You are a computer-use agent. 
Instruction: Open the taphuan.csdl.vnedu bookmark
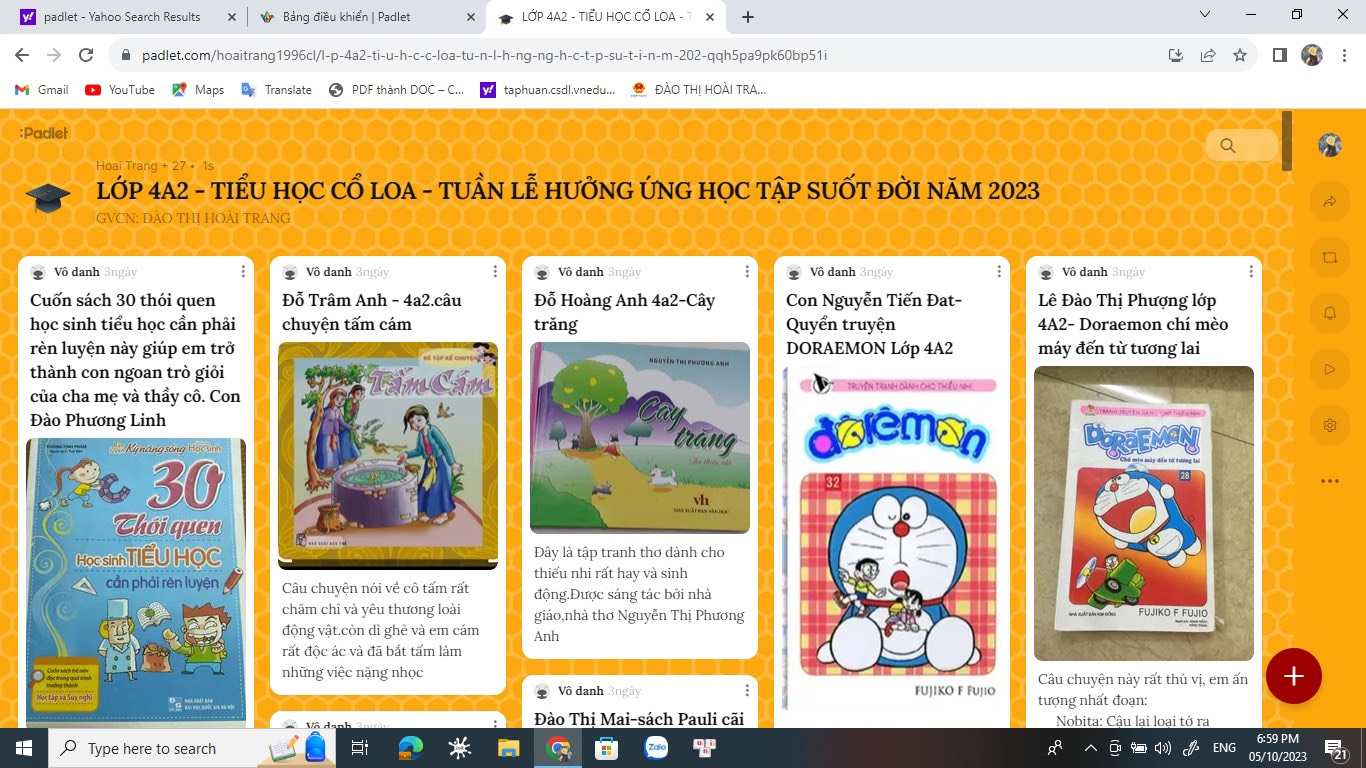pyautogui.click(x=549, y=90)
